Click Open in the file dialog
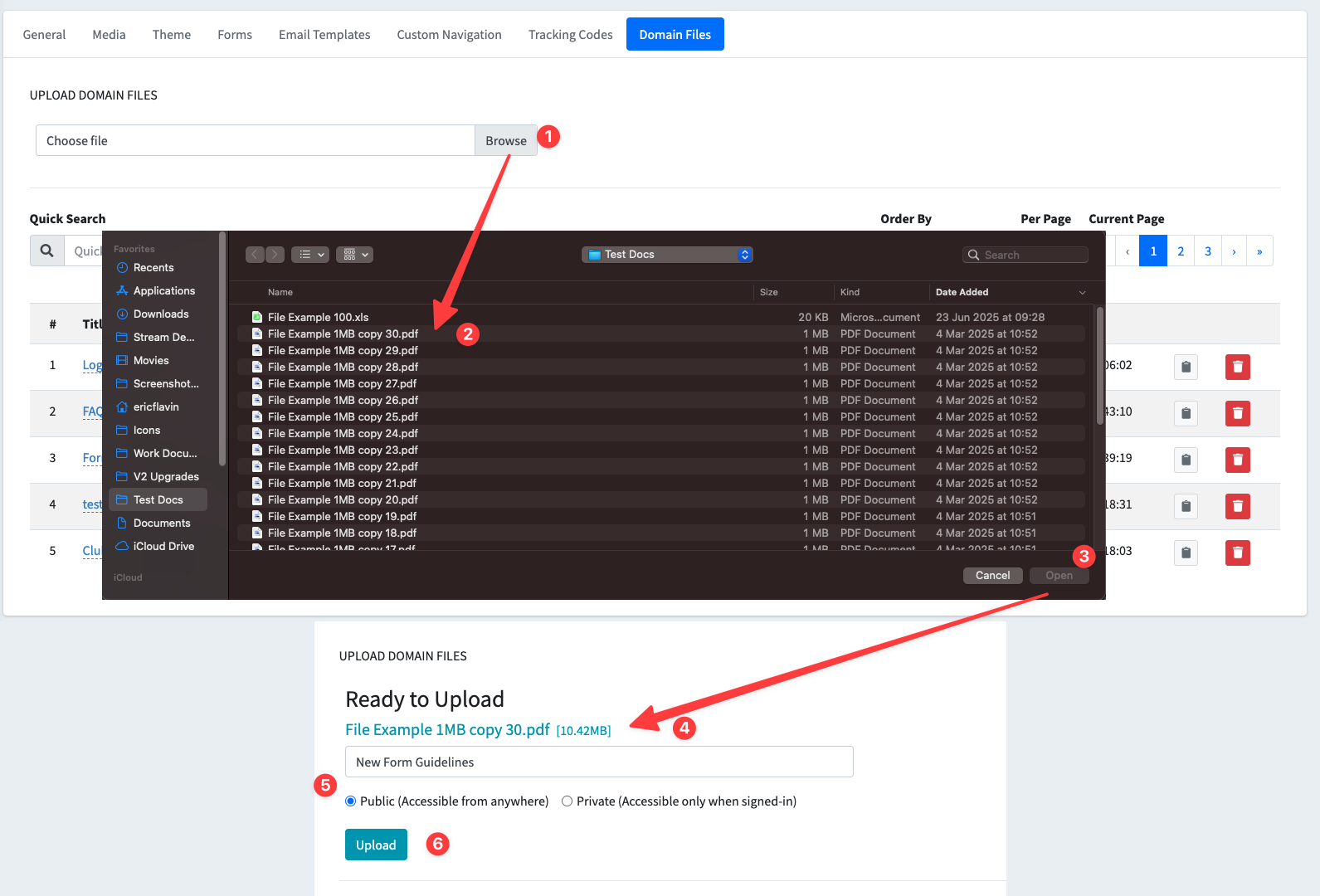This screenshot has height=896, width=1320. (1059, 576)
